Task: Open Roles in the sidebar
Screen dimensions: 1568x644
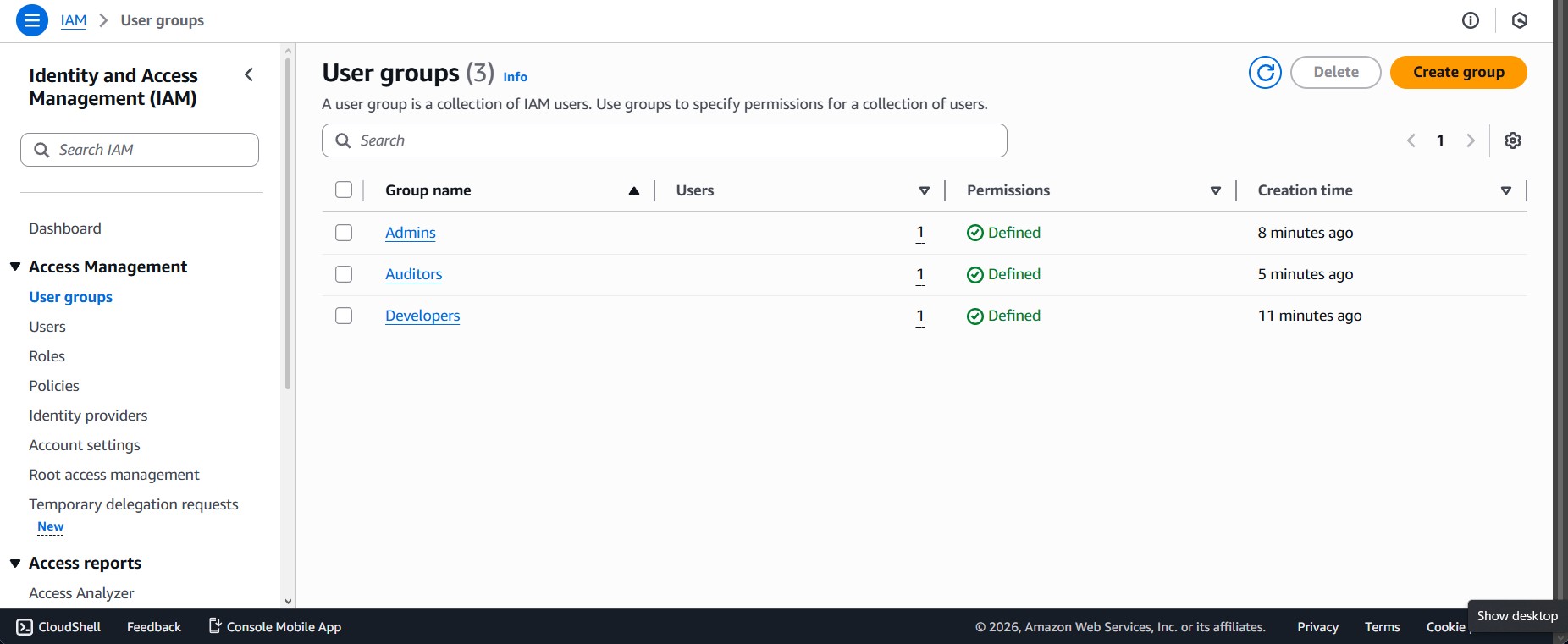Action: click(47, 356)
